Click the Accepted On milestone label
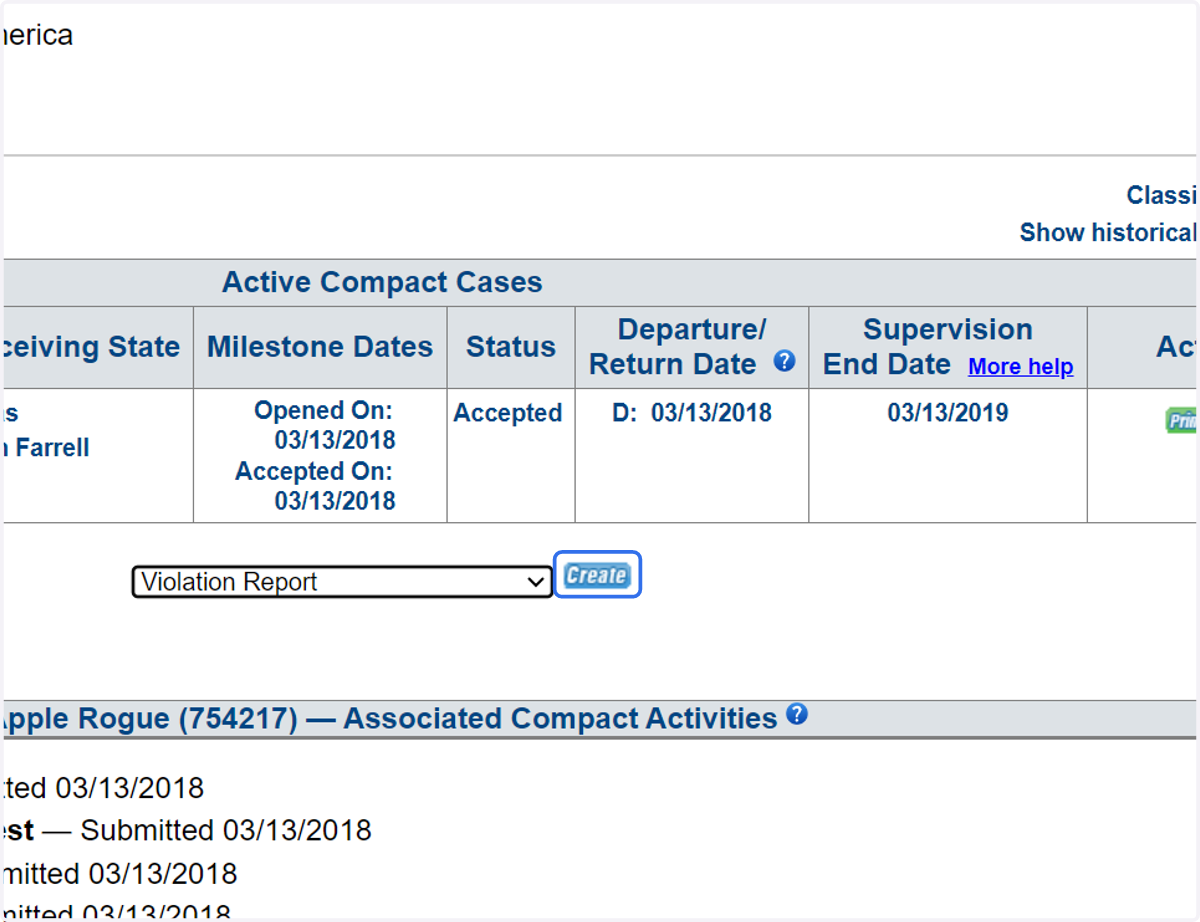 click(x=314, y=471)
